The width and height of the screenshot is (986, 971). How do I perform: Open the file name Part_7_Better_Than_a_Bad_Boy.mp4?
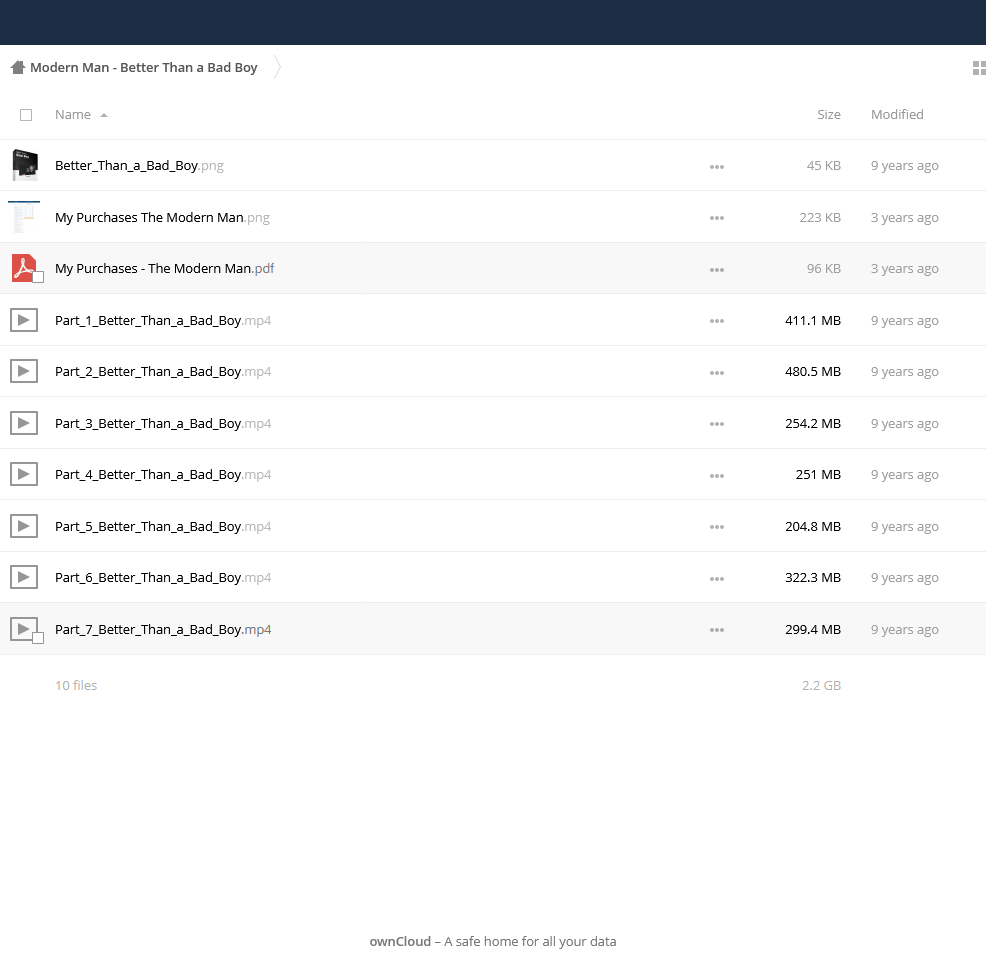tap(163, 630)
